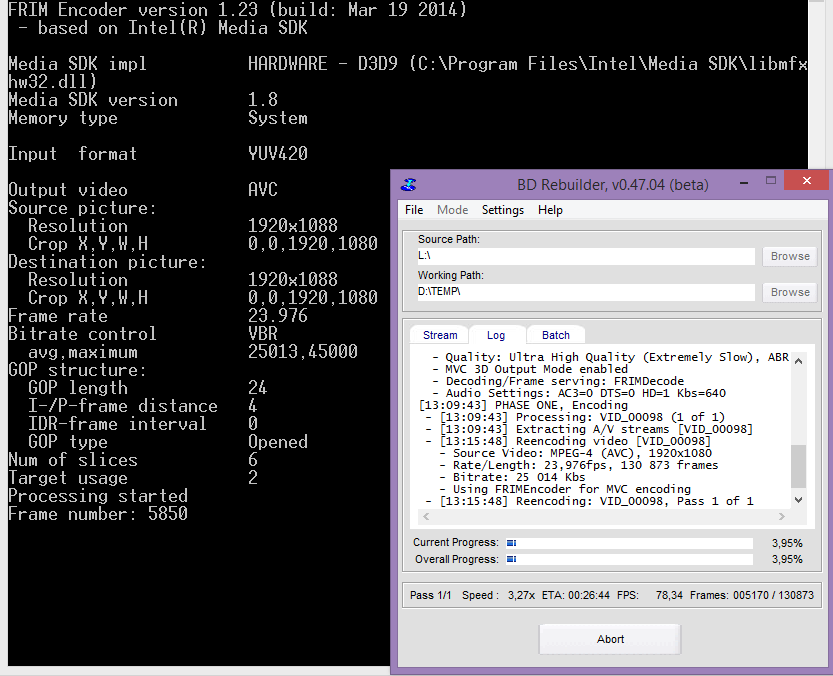Click '25013,45000' bitrate value in console
The height and width of the screenshot is (676, 833).
pos(303,352)
